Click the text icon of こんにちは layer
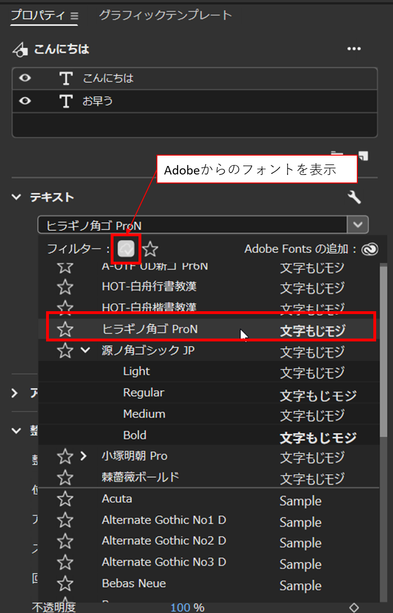 pos(66,78)
